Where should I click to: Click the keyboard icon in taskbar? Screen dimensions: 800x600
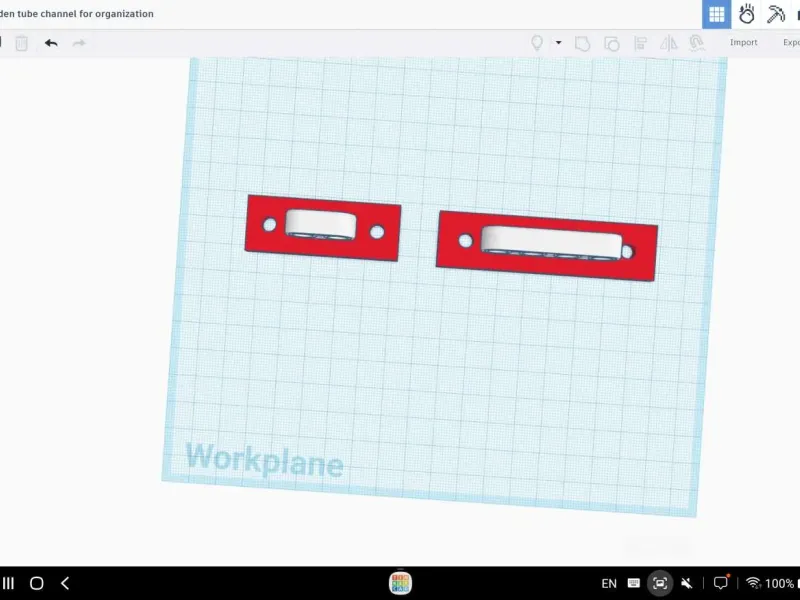tap(634, 583)
